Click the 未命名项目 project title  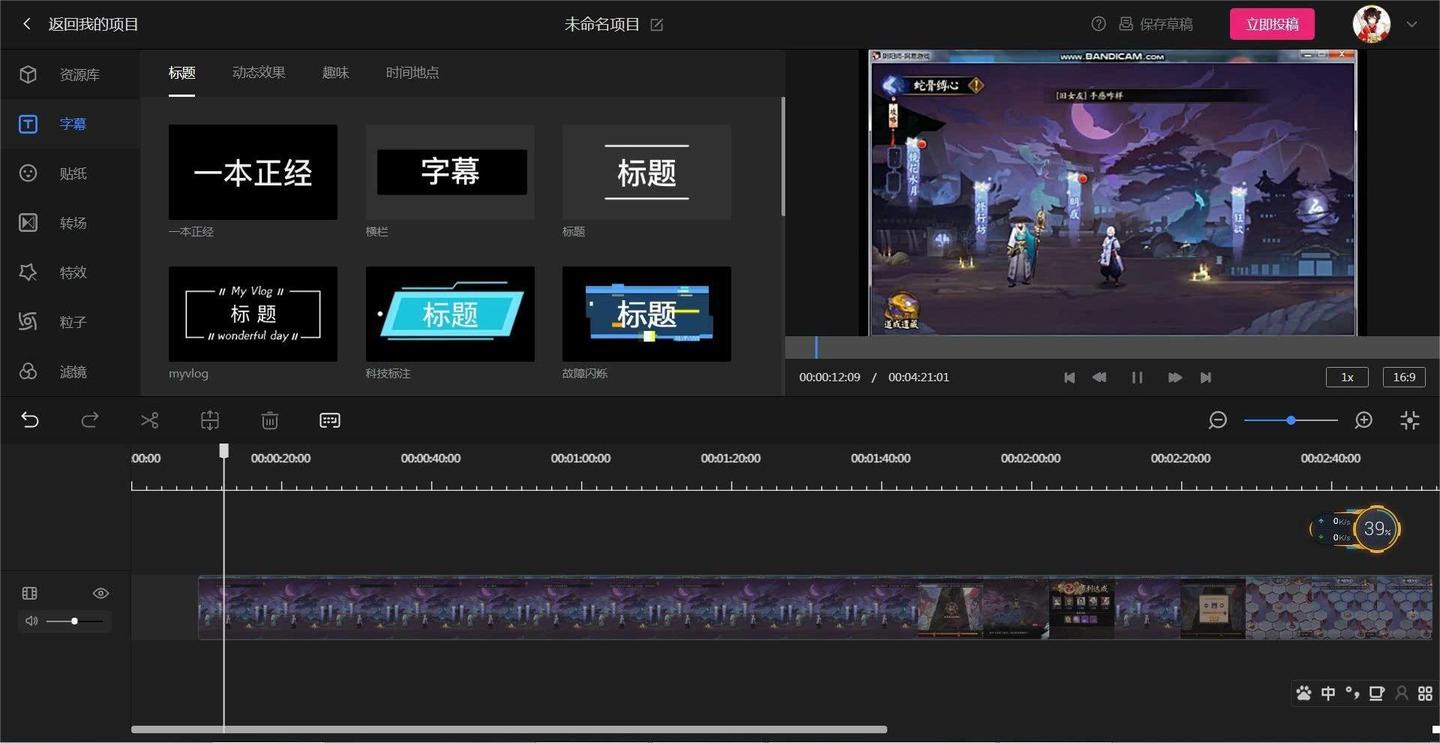(x=602, y=24)
